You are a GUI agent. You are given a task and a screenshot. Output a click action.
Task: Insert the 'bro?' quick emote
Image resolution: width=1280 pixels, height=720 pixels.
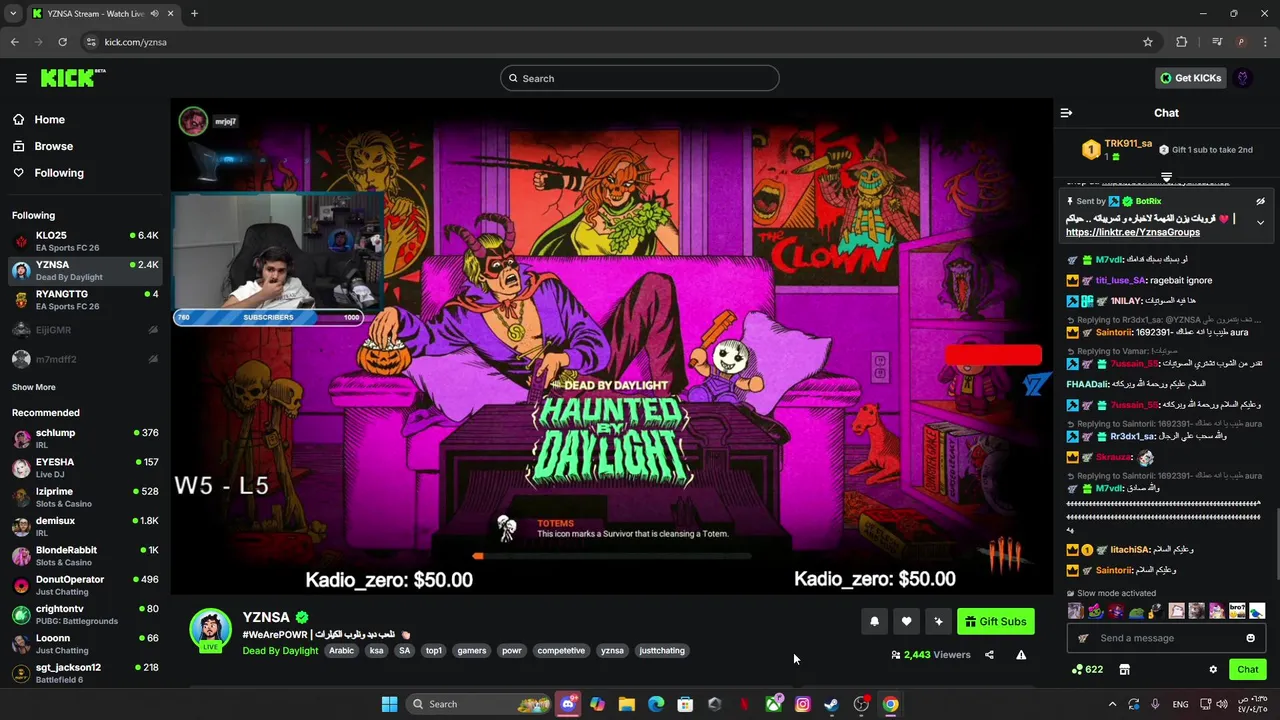tap(1237, 610)
